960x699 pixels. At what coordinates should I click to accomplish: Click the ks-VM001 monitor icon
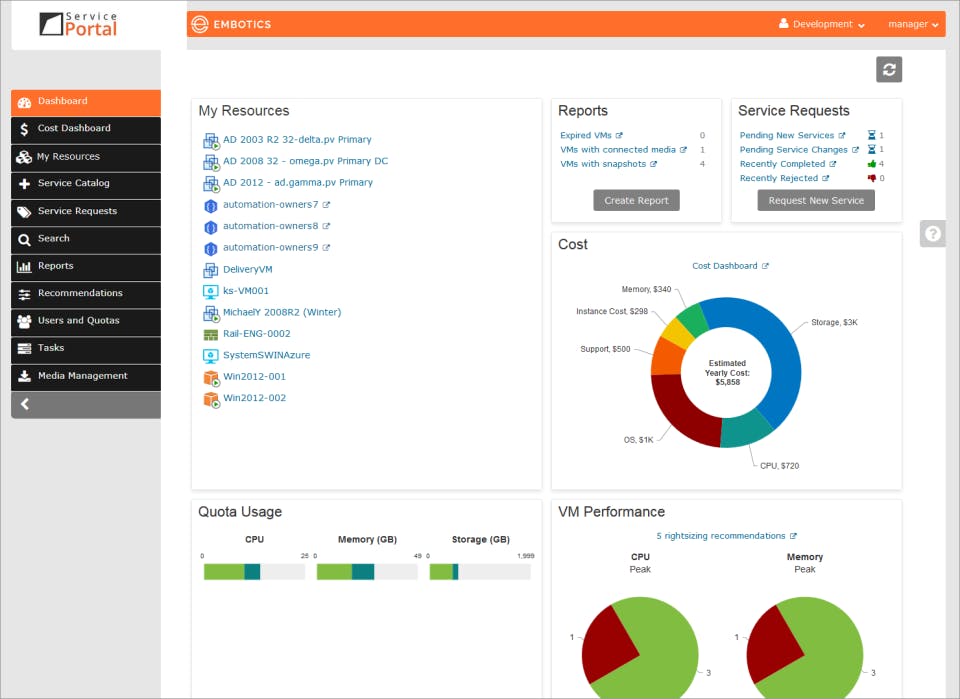[211, 291]
